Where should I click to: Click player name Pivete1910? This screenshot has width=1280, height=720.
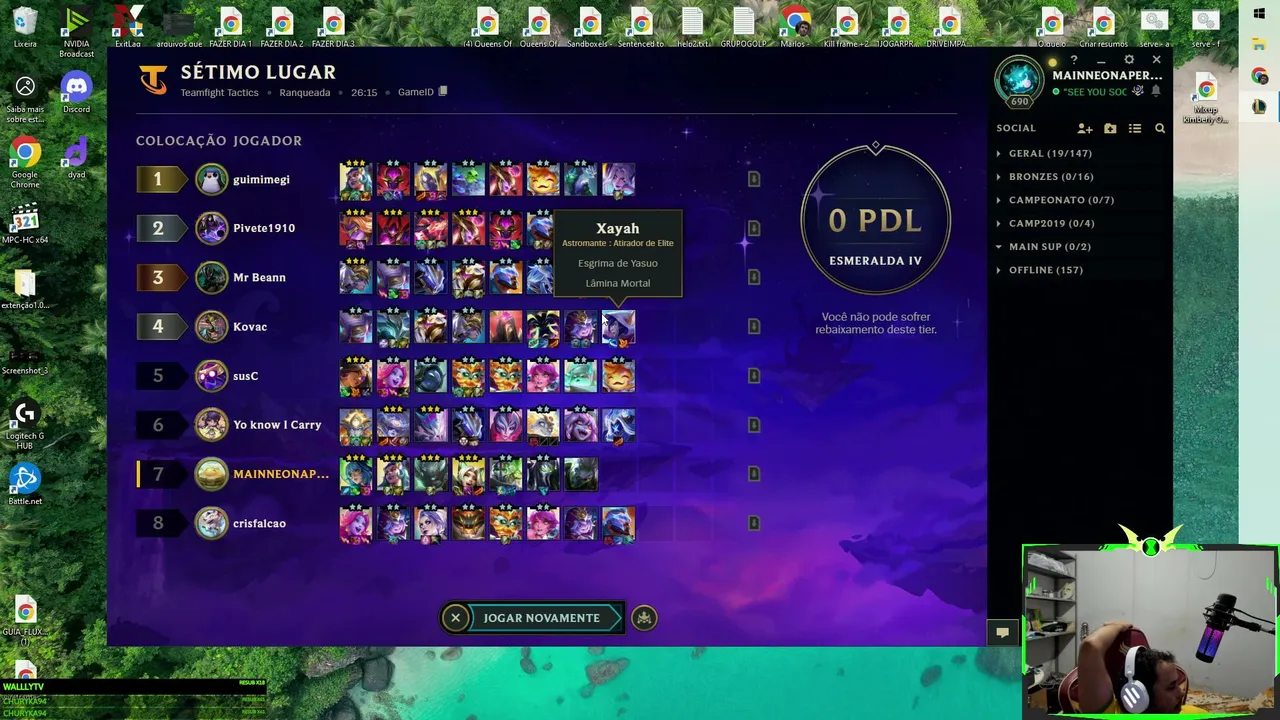tap(264, 228)
